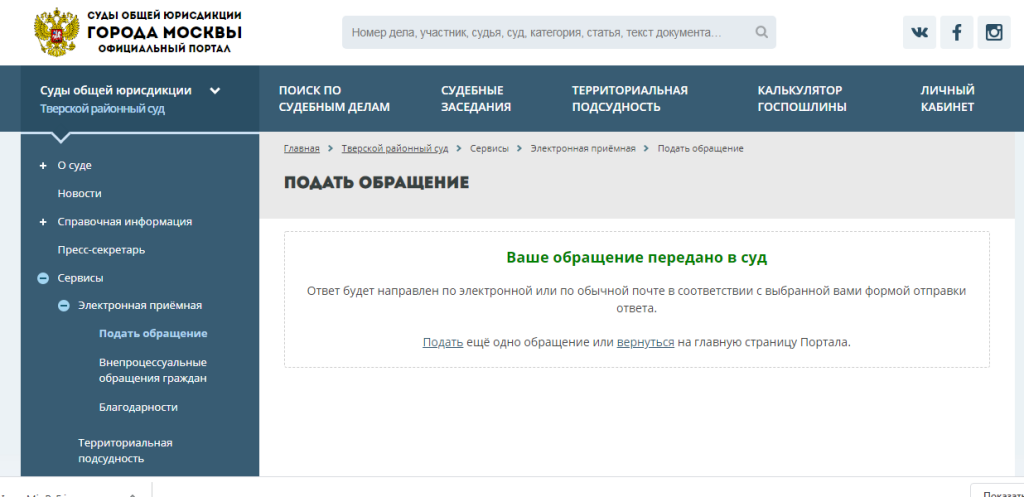Open the 'Суды общей юрисдикции' dropdown
This screenshot has height=497, width=1024.
214,91
